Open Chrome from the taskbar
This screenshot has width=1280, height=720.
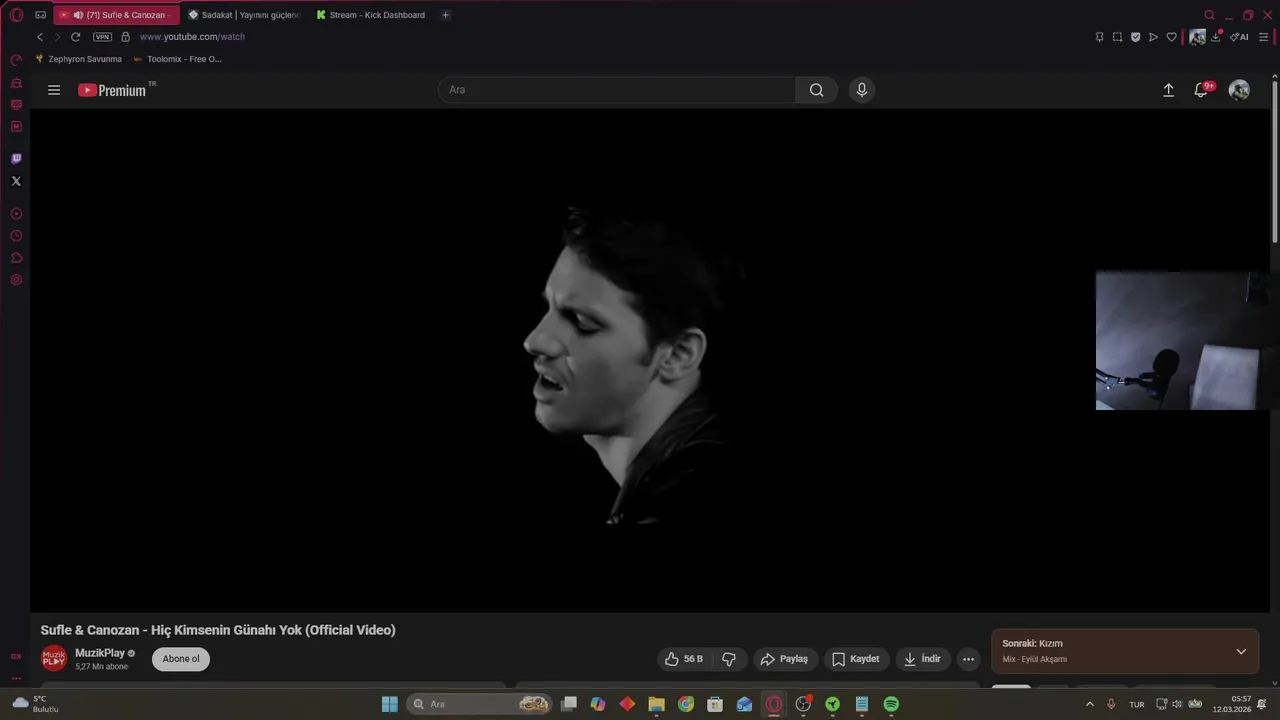[x=686, y=704]
